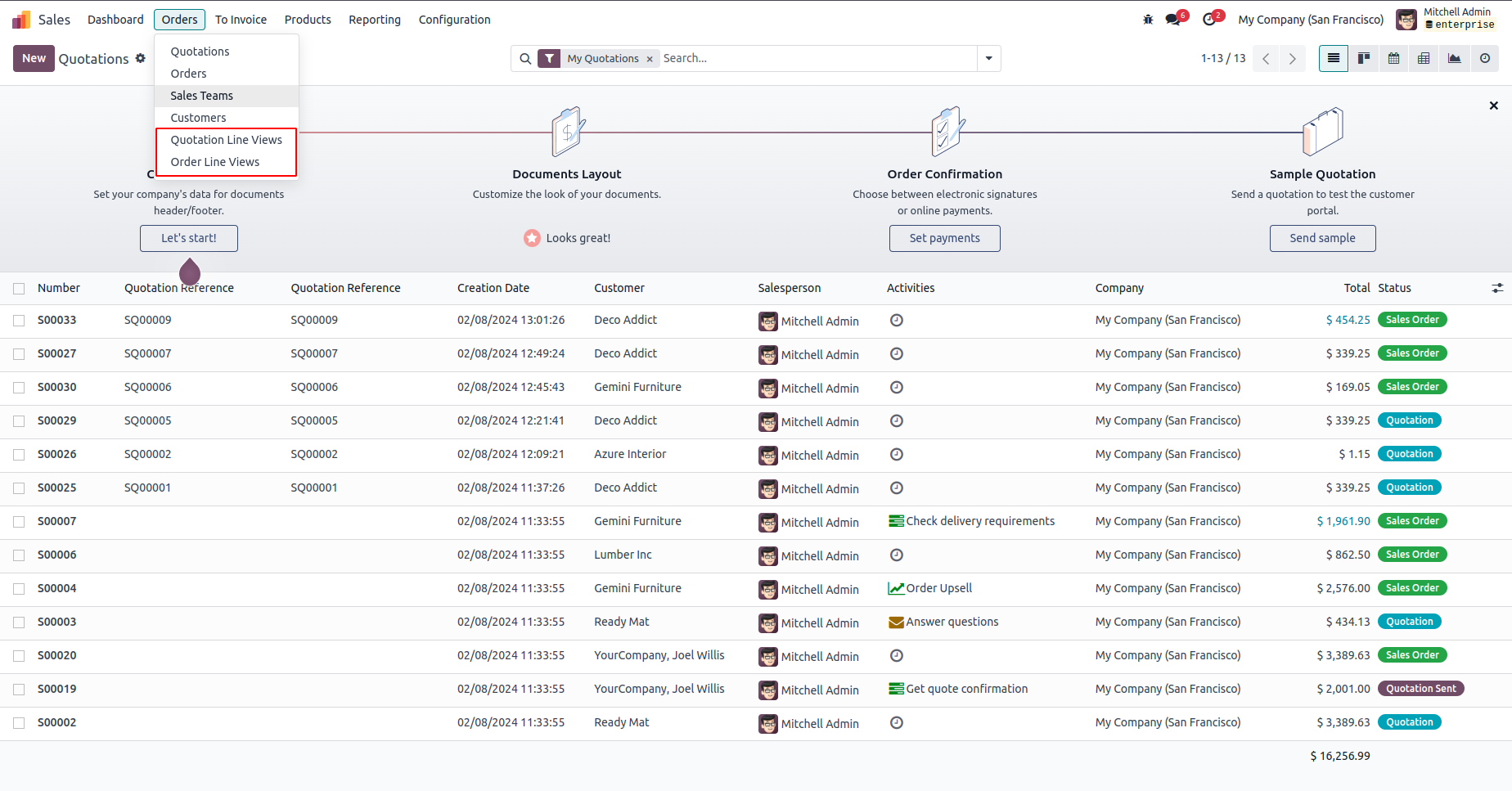Select the checkbox for order S00030
This screenshot has width=1512, height=791.
pyautogui.click(x=19, y=388)
